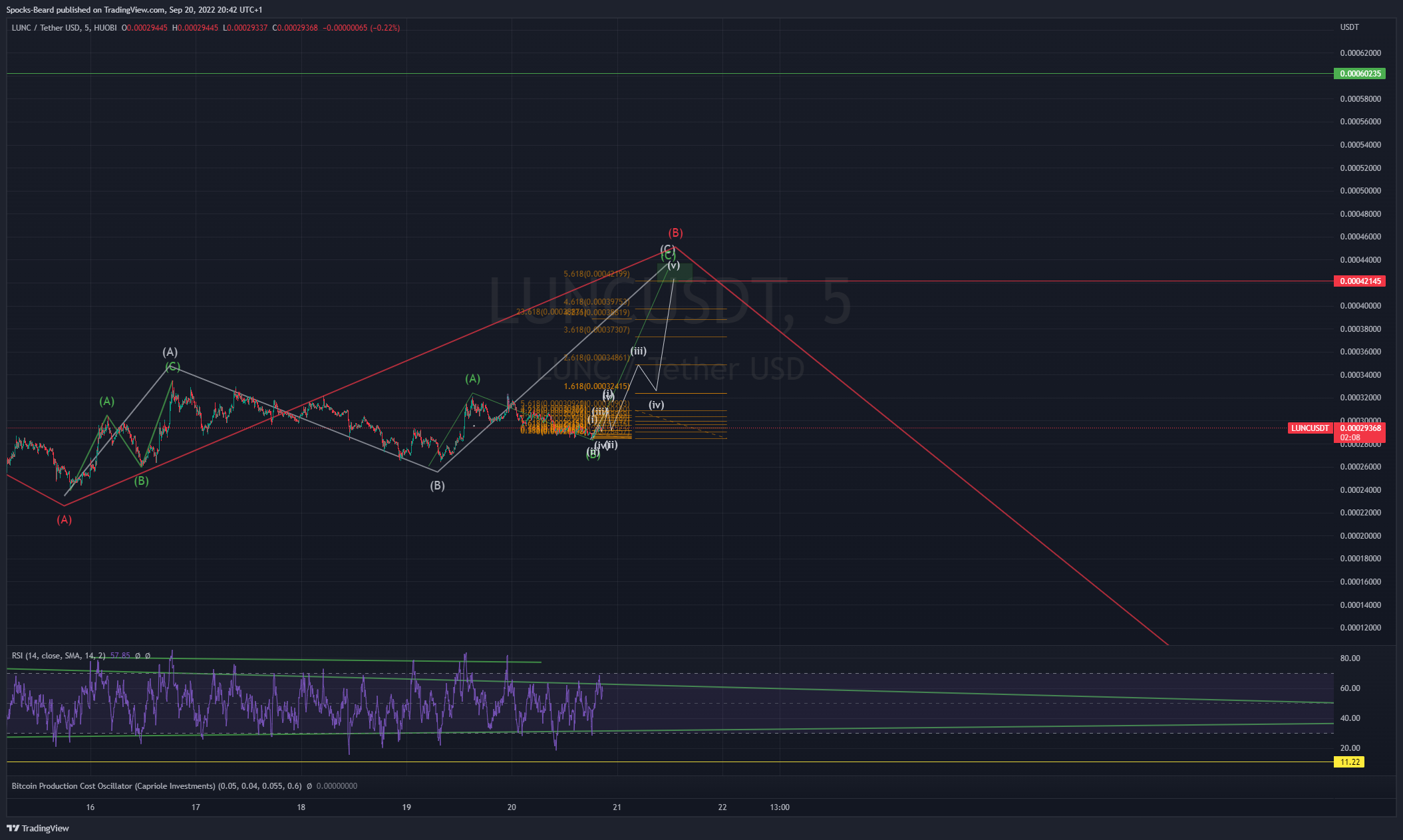Viewport: 1403px width, 840px height.
Task: Click the RSI value 57.85
Action: pos(120,656)
